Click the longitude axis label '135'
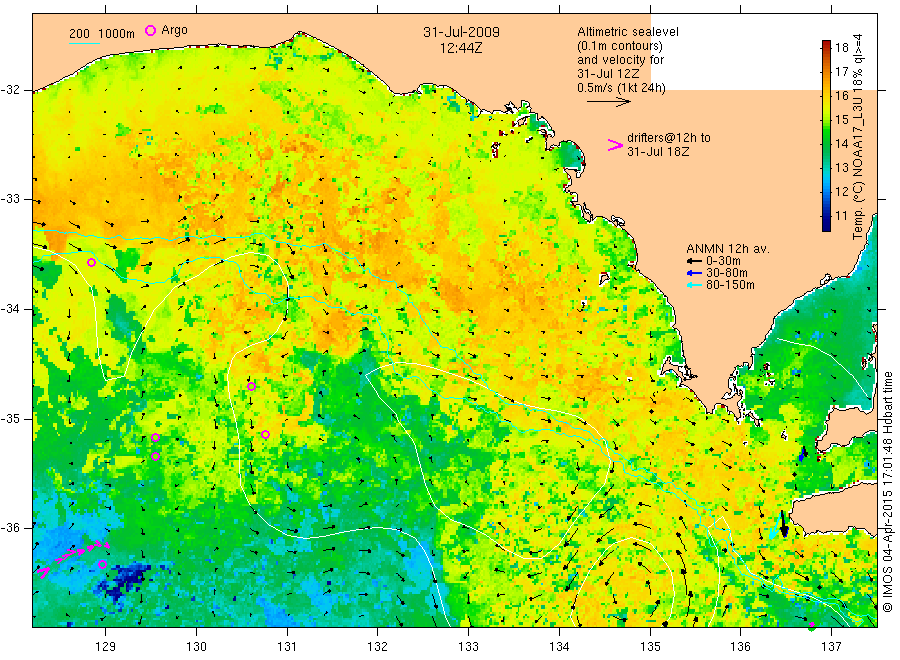Image resolution: width=900 pixels, height=660 pixels. click(x=650, y=647)
